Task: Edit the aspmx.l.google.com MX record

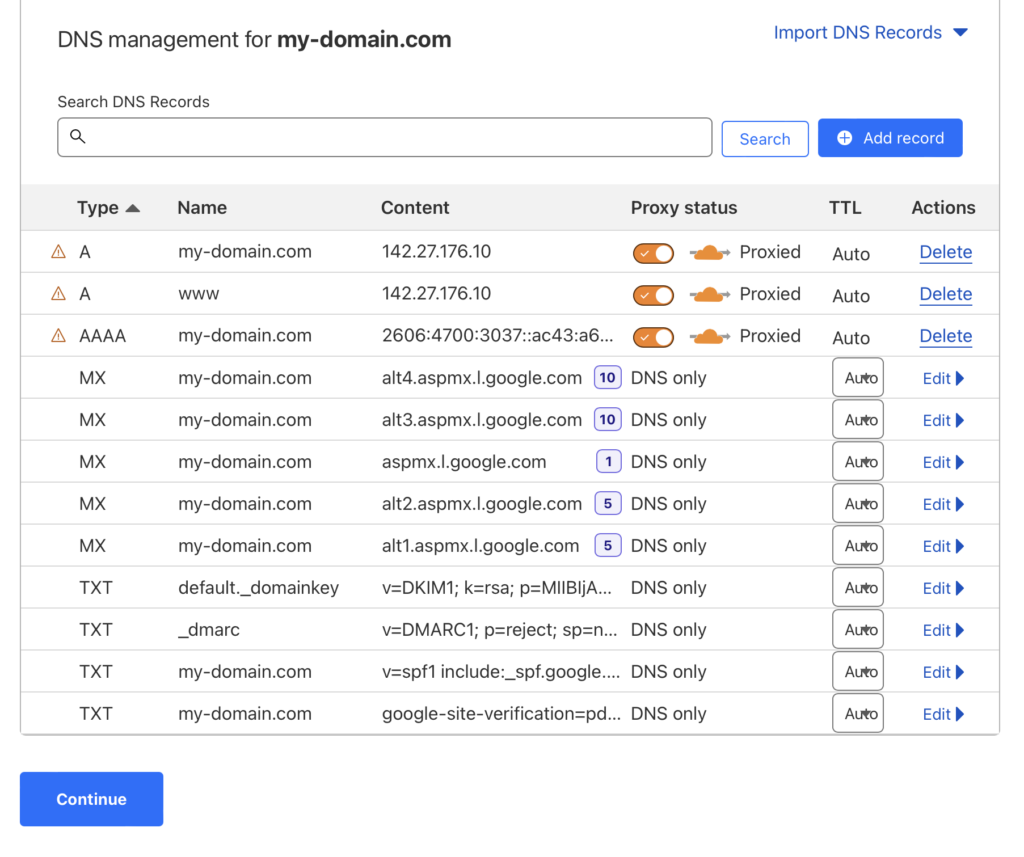Action: (x=943, y=462)
